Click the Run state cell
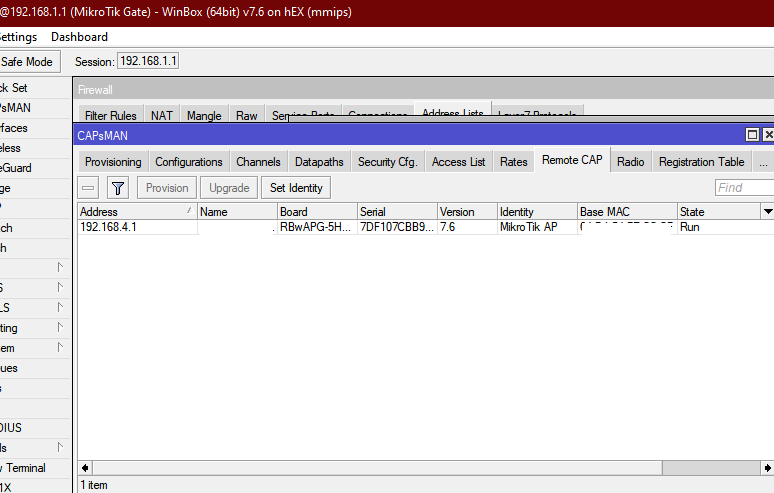 tap(690, 227)
